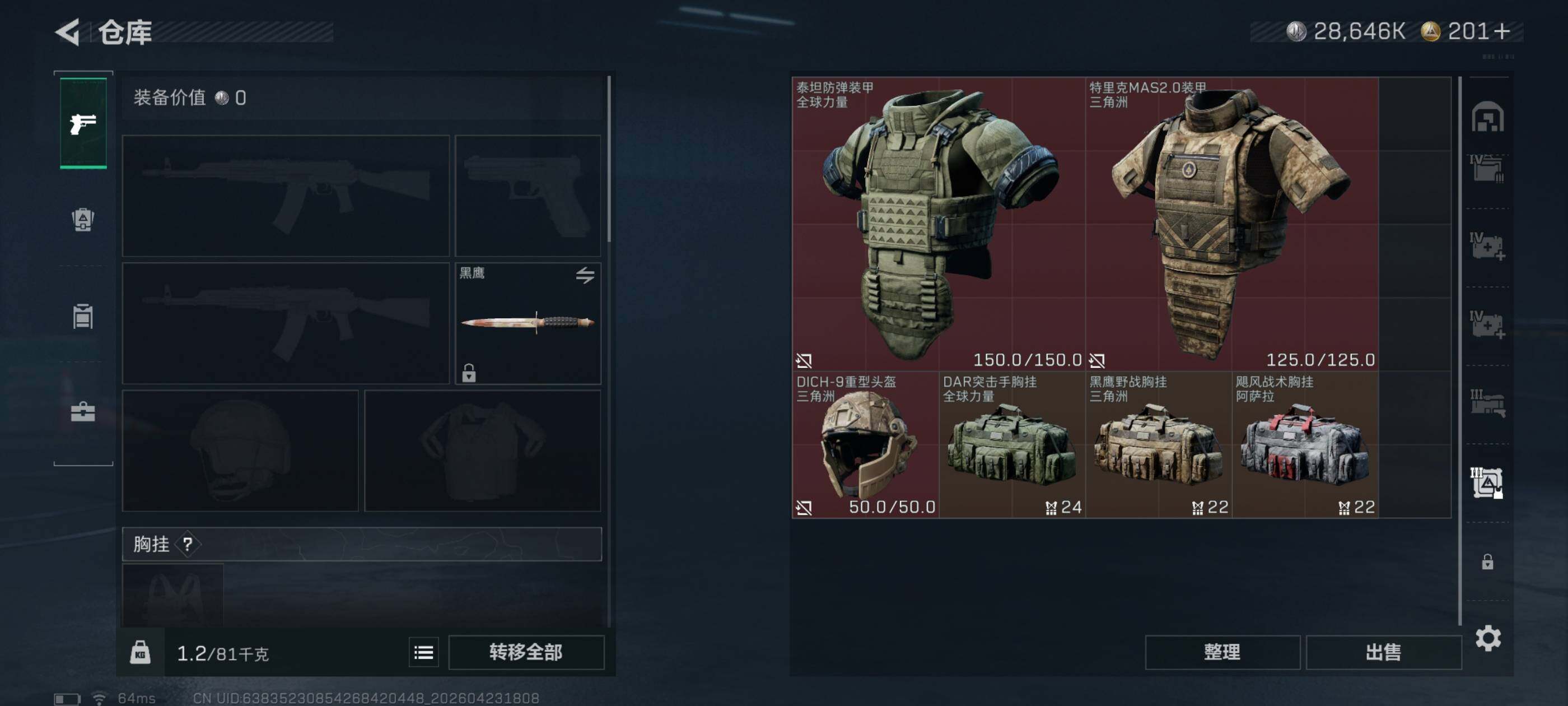Toggle the list view icon beside 转移全部

424,652
